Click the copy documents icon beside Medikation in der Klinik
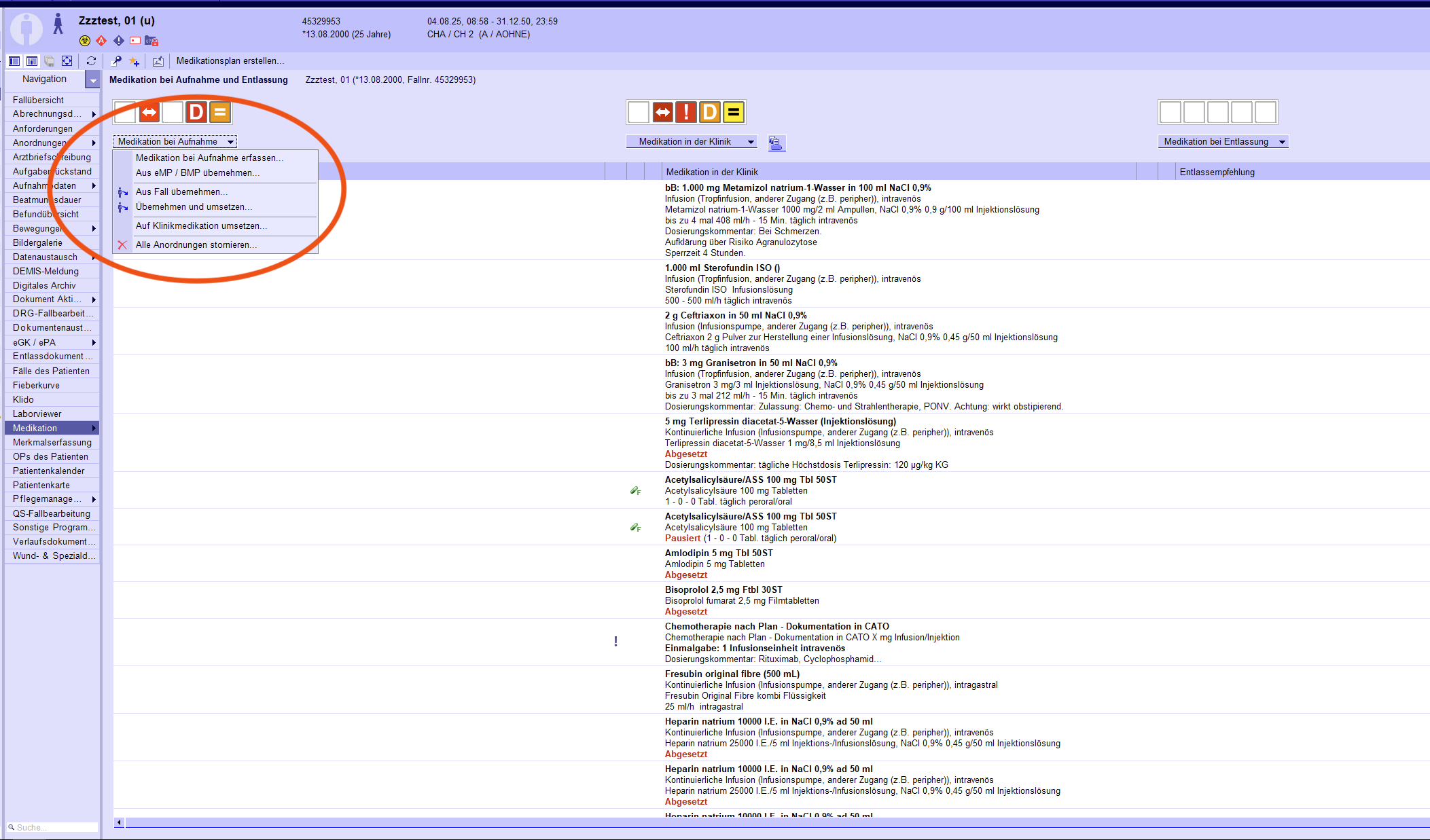 [776, 143]
